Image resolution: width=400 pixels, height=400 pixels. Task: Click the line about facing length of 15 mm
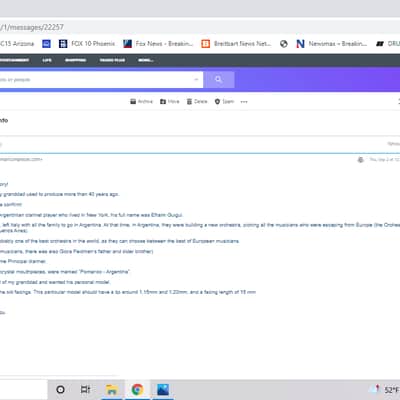tap(128, 292)
